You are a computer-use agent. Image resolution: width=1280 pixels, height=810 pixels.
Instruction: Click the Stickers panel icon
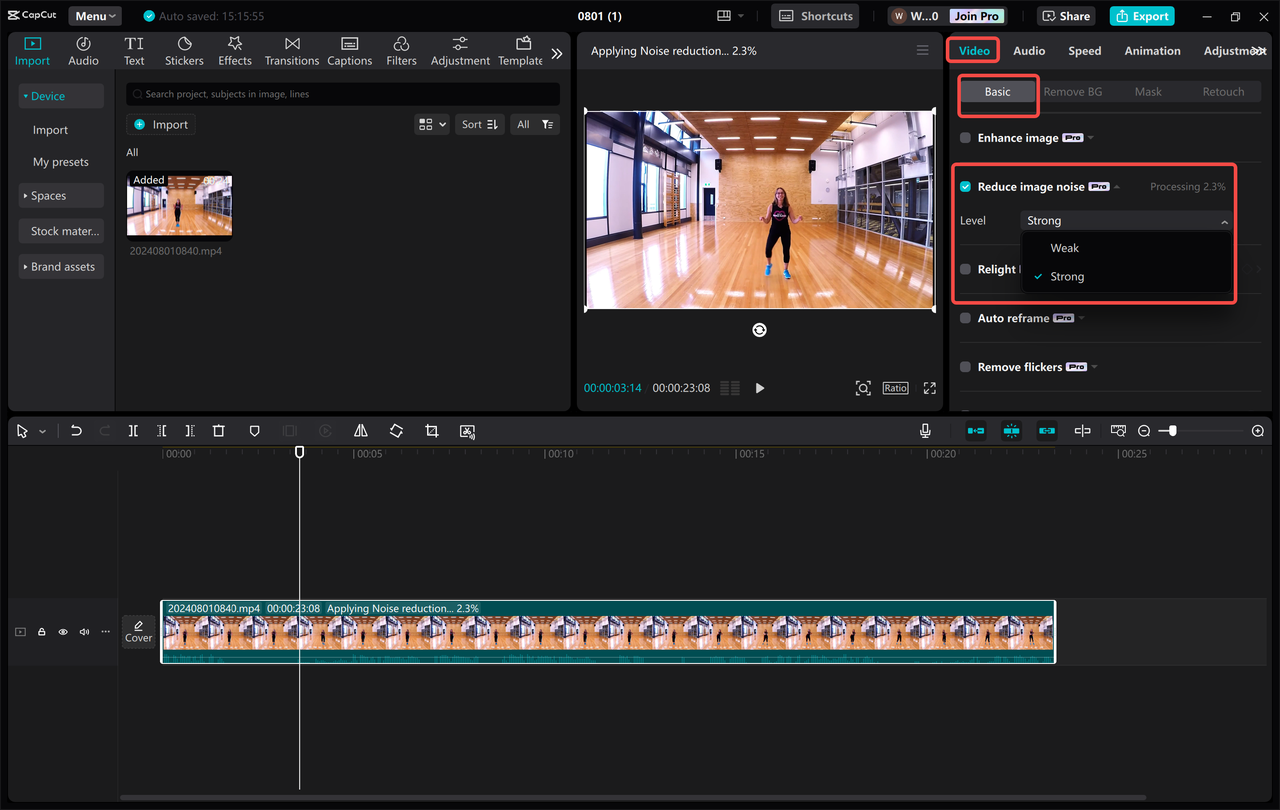coord(184,49)
